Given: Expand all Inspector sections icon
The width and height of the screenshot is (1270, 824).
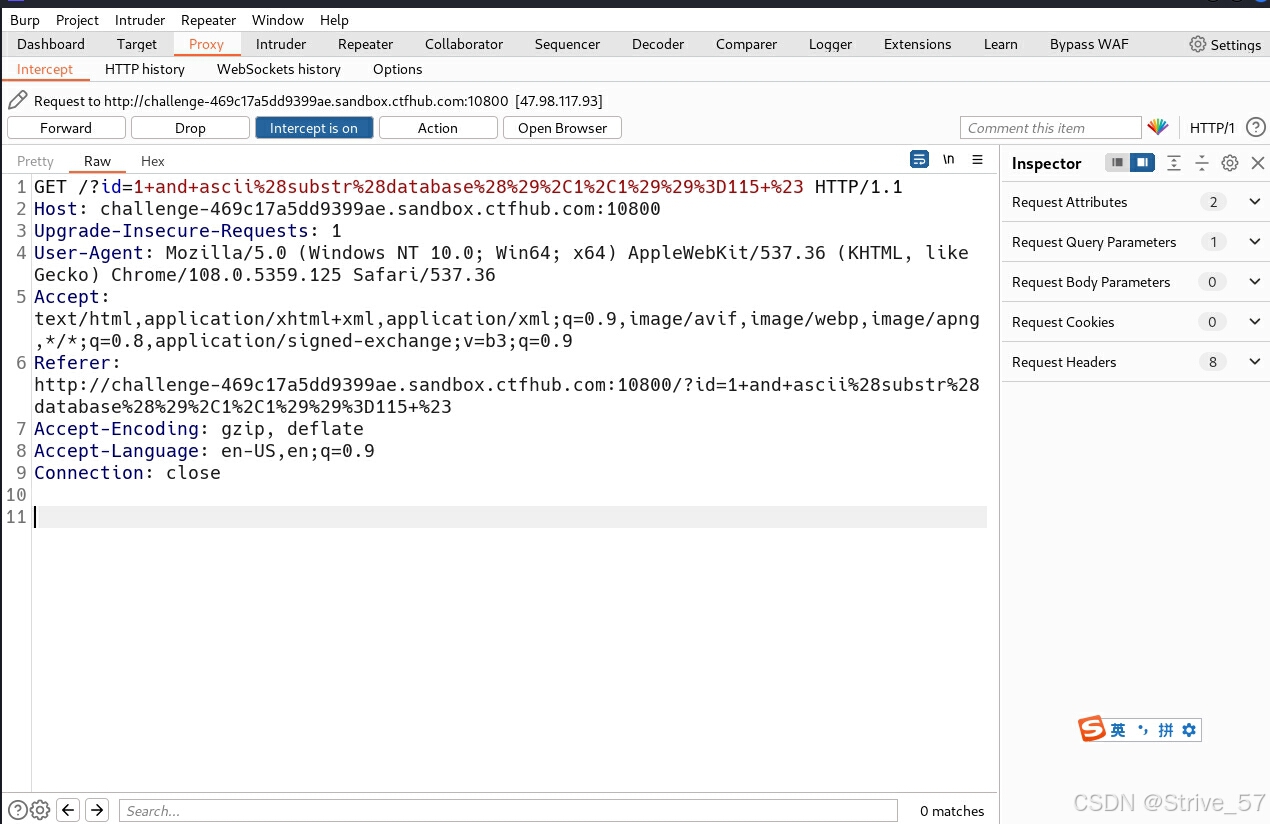Looking at the screenshot, I should [1174, 163].
